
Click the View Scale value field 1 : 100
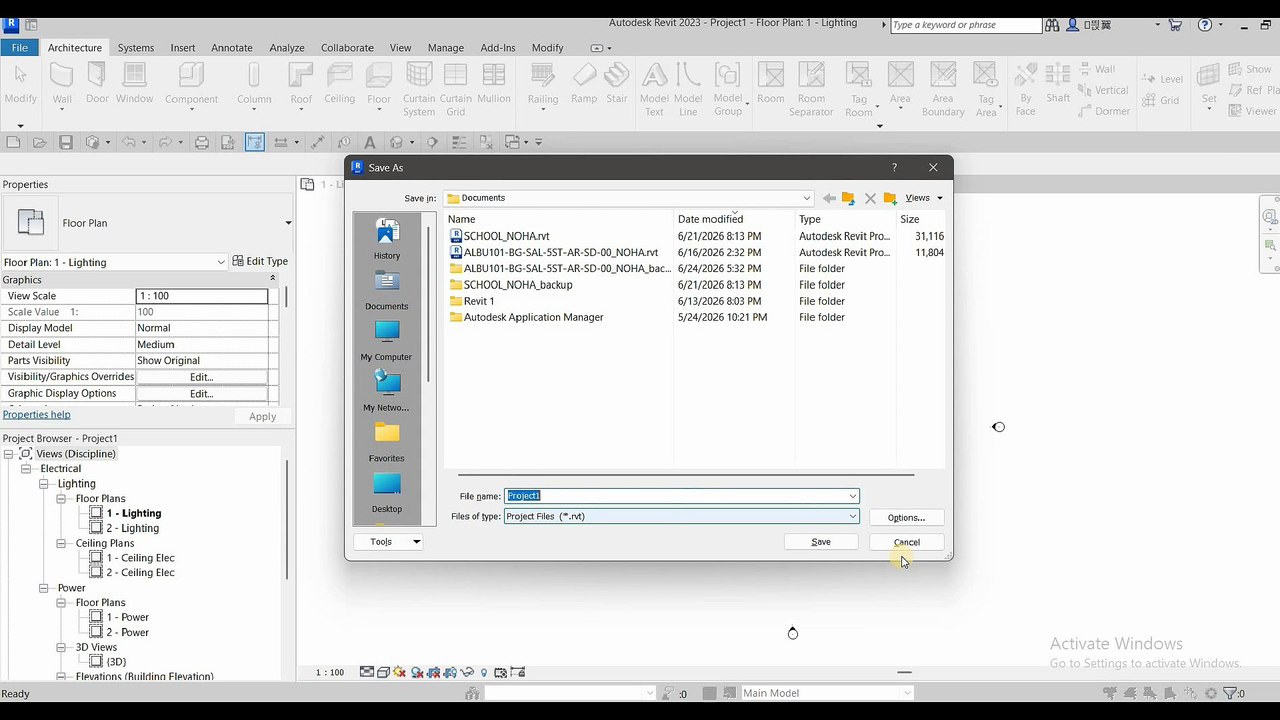[202, 296]
